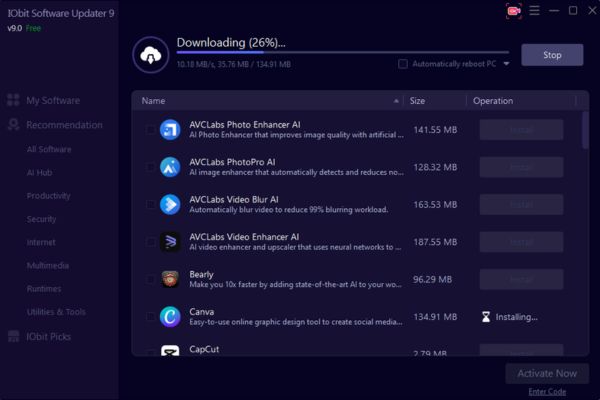Click the Canva app icon

click(x=170, y=317)
